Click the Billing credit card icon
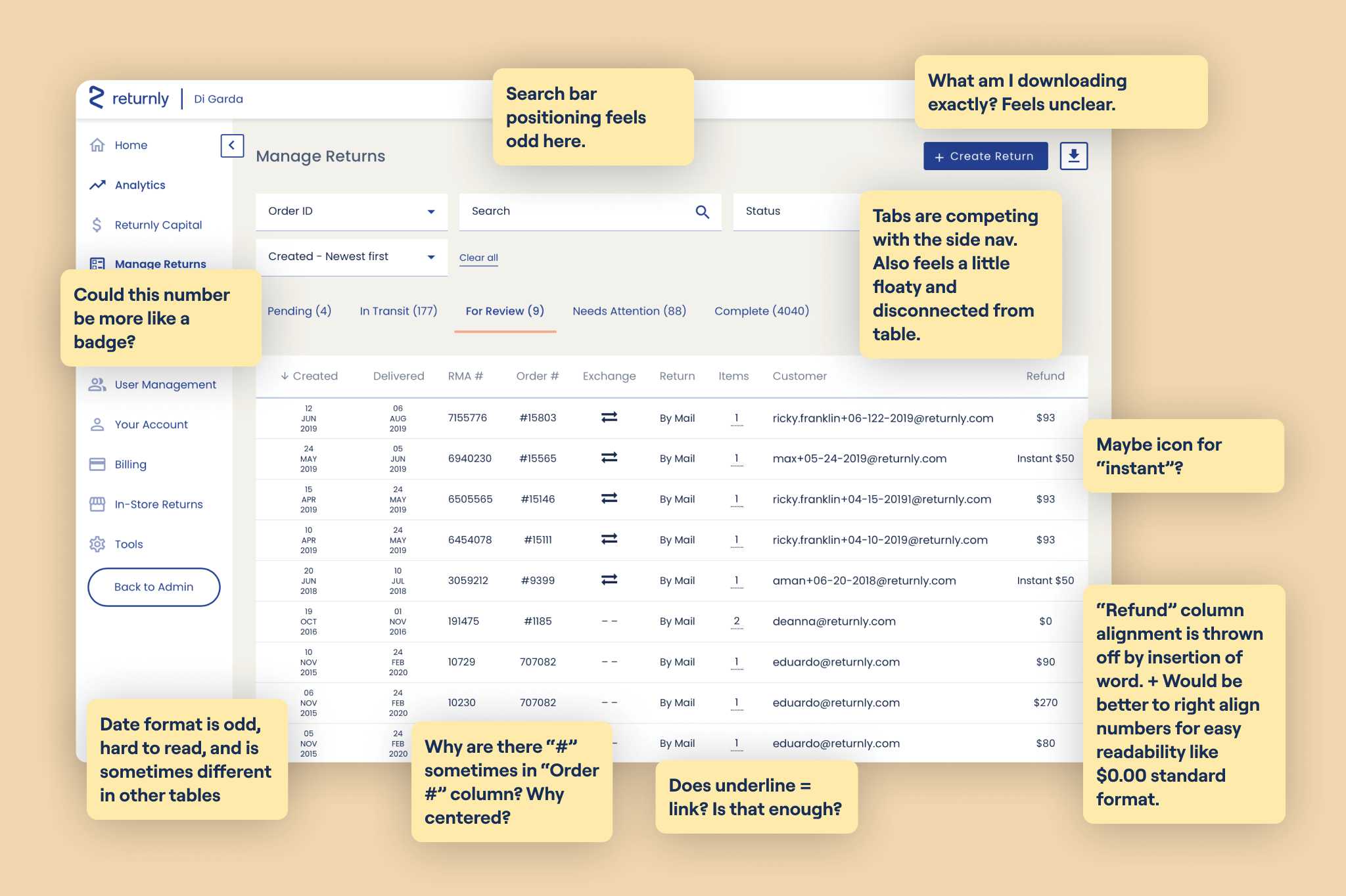1346x896 pixels. click(97, 465)
